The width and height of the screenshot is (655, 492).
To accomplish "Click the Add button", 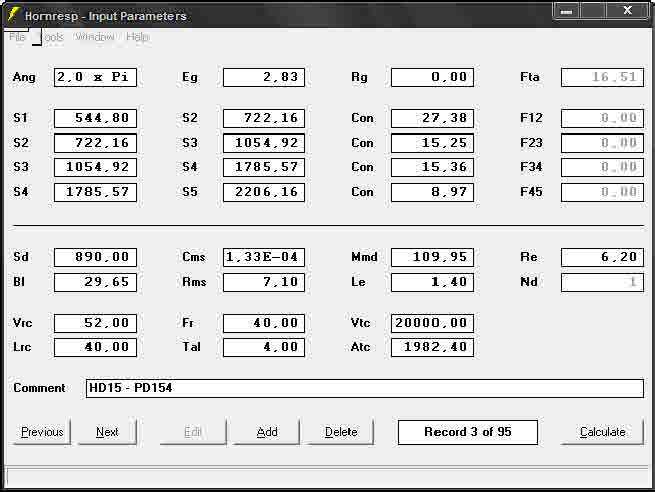I will point(267,432).
